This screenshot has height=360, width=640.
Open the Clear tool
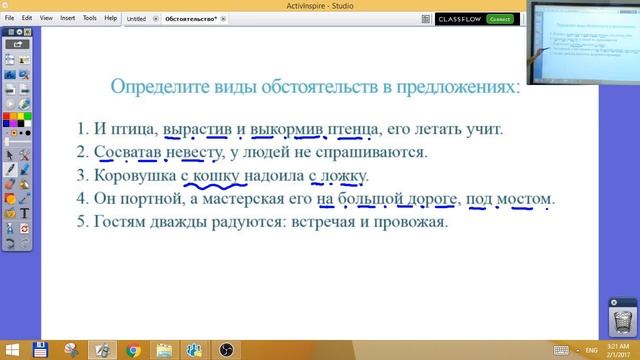[x=10, y=229]
